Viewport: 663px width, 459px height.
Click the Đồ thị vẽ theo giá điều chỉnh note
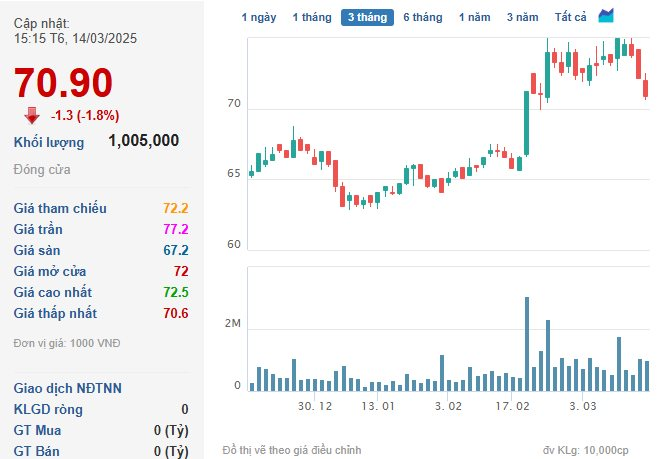pos(292,451)
